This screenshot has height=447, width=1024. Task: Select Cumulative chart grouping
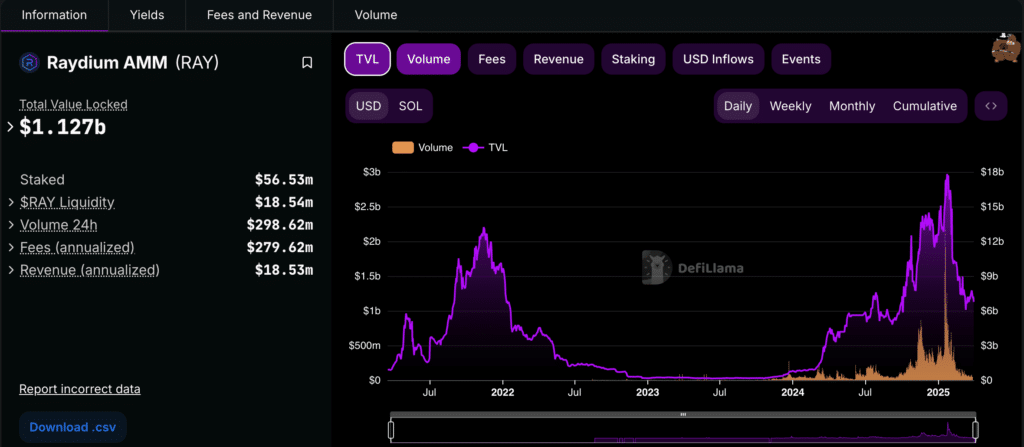pyautogui.click(x=925, y=106)
